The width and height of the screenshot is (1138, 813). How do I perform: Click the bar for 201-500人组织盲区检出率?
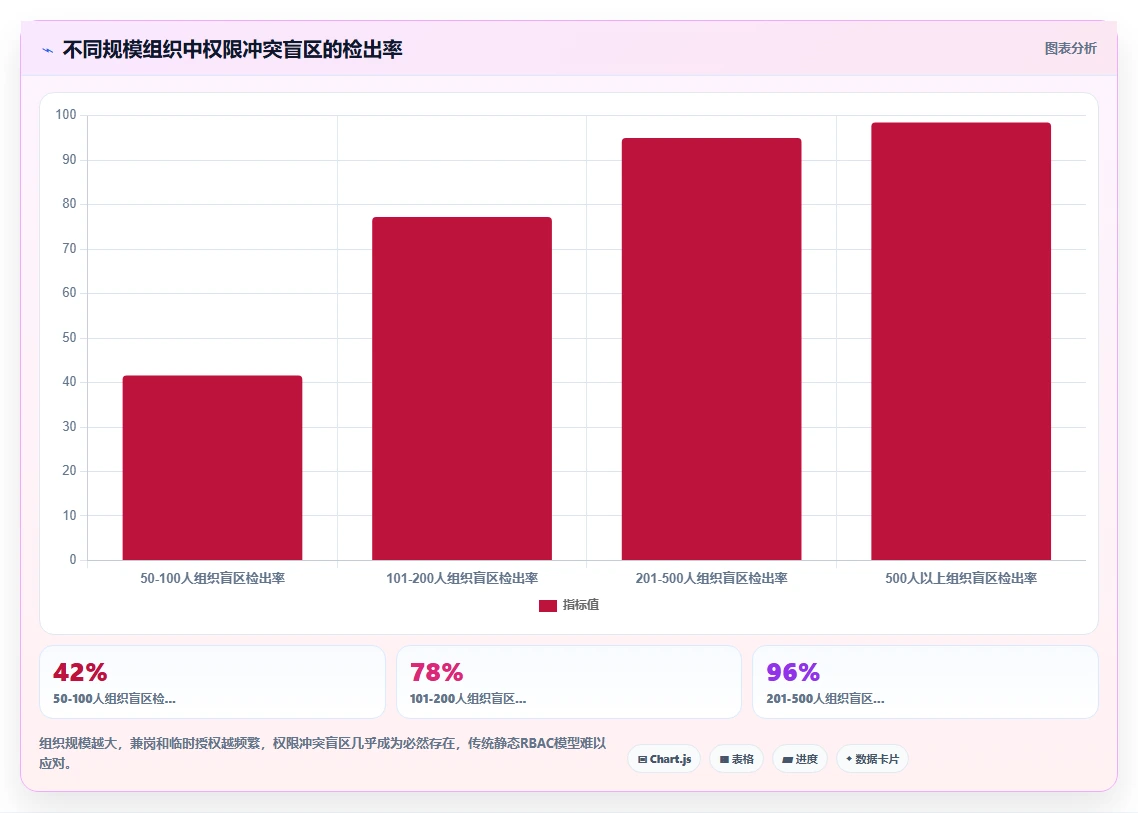(711, 348)
